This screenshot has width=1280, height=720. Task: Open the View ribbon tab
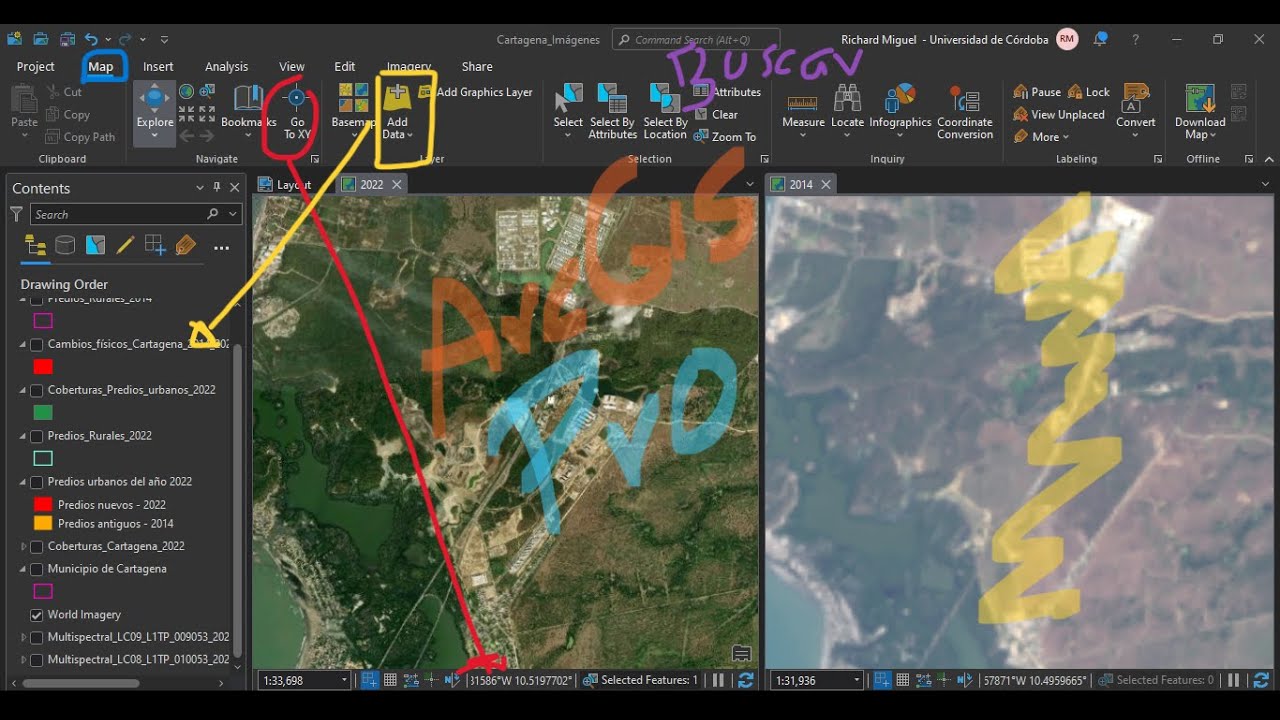pos(292,67)
